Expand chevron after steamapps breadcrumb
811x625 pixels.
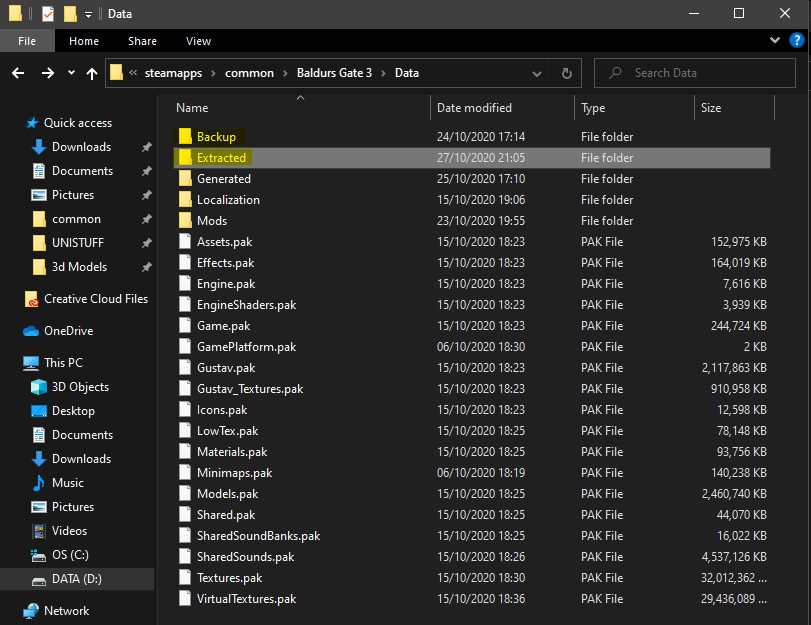[x=213, y=73]
